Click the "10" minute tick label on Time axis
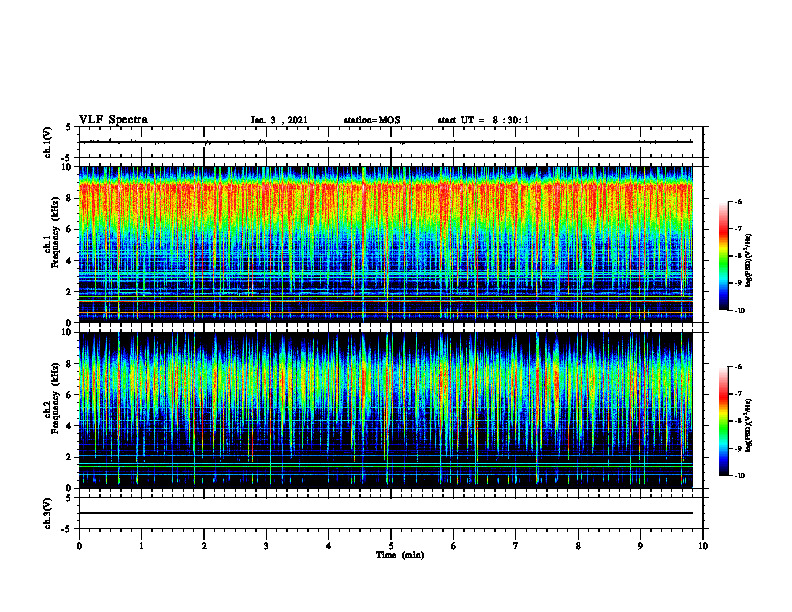 click(x=703, y=546)
